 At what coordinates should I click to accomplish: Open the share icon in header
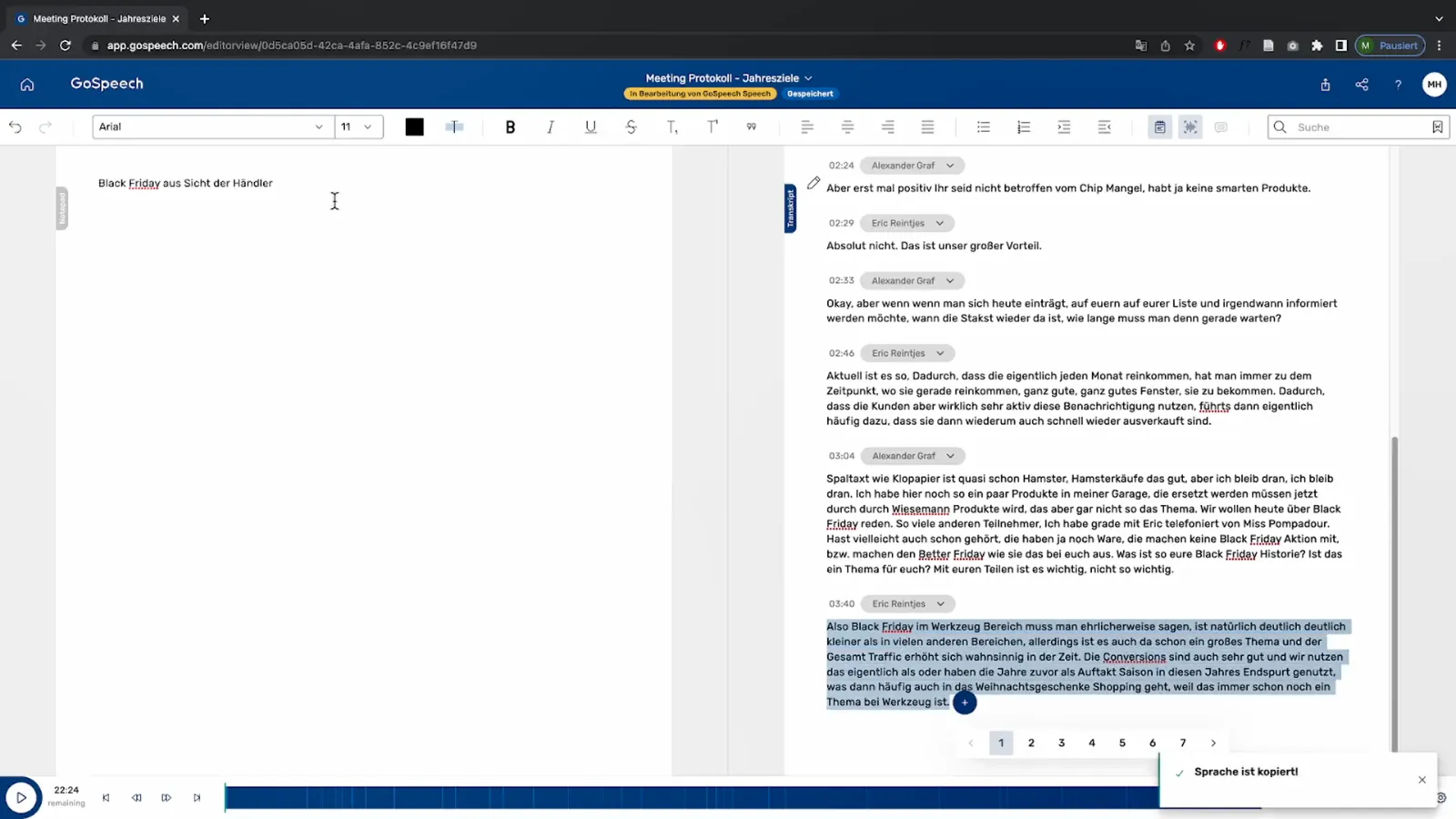pyautogui.click(x=1361, y=85)
